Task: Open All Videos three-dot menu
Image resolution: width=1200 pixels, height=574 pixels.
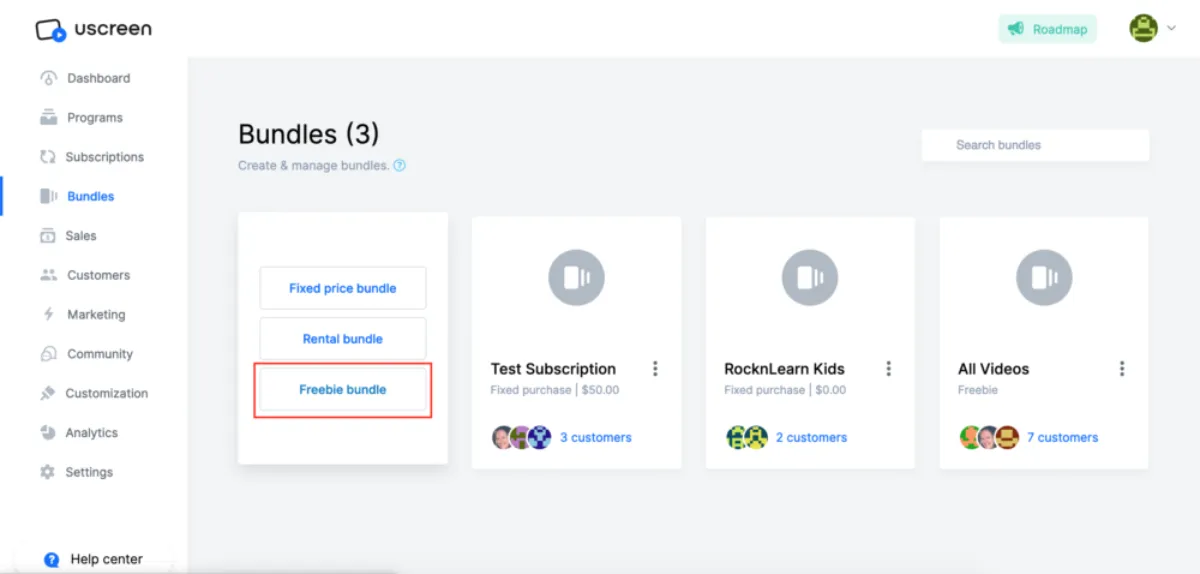Action: click(1122, 369)
